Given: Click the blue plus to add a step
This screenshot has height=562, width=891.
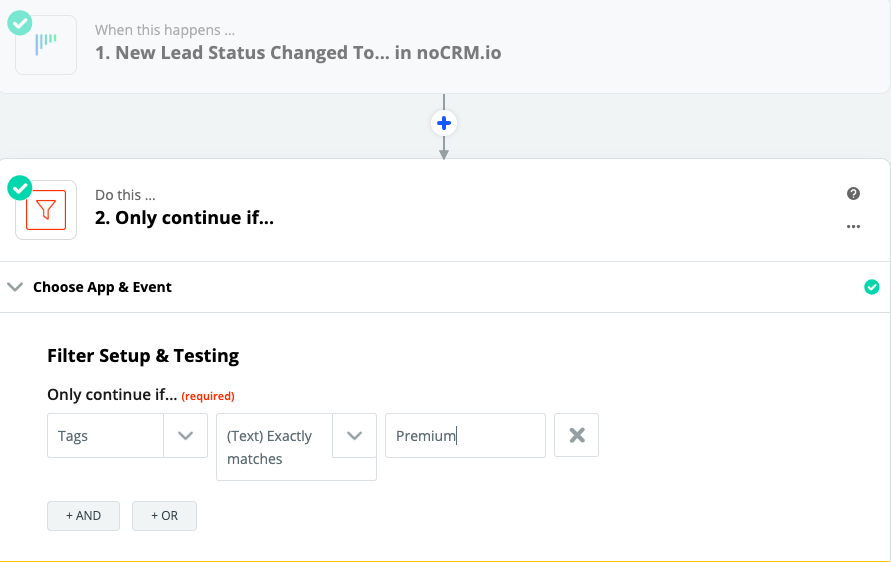Looking at the screenshot, I should tap(444, 123).
